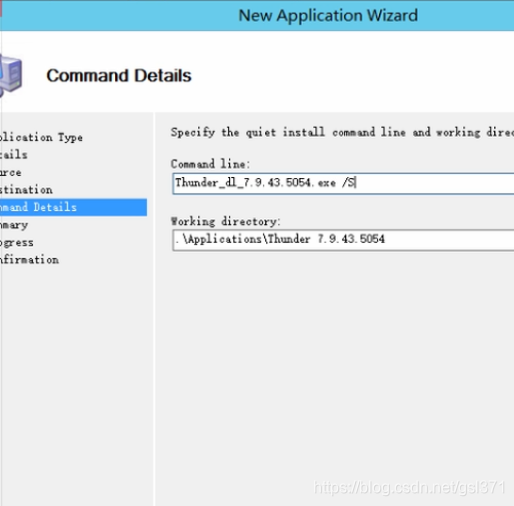
Task: Click the 'Command Details' page heading
Action: click(x=119, y=75)
